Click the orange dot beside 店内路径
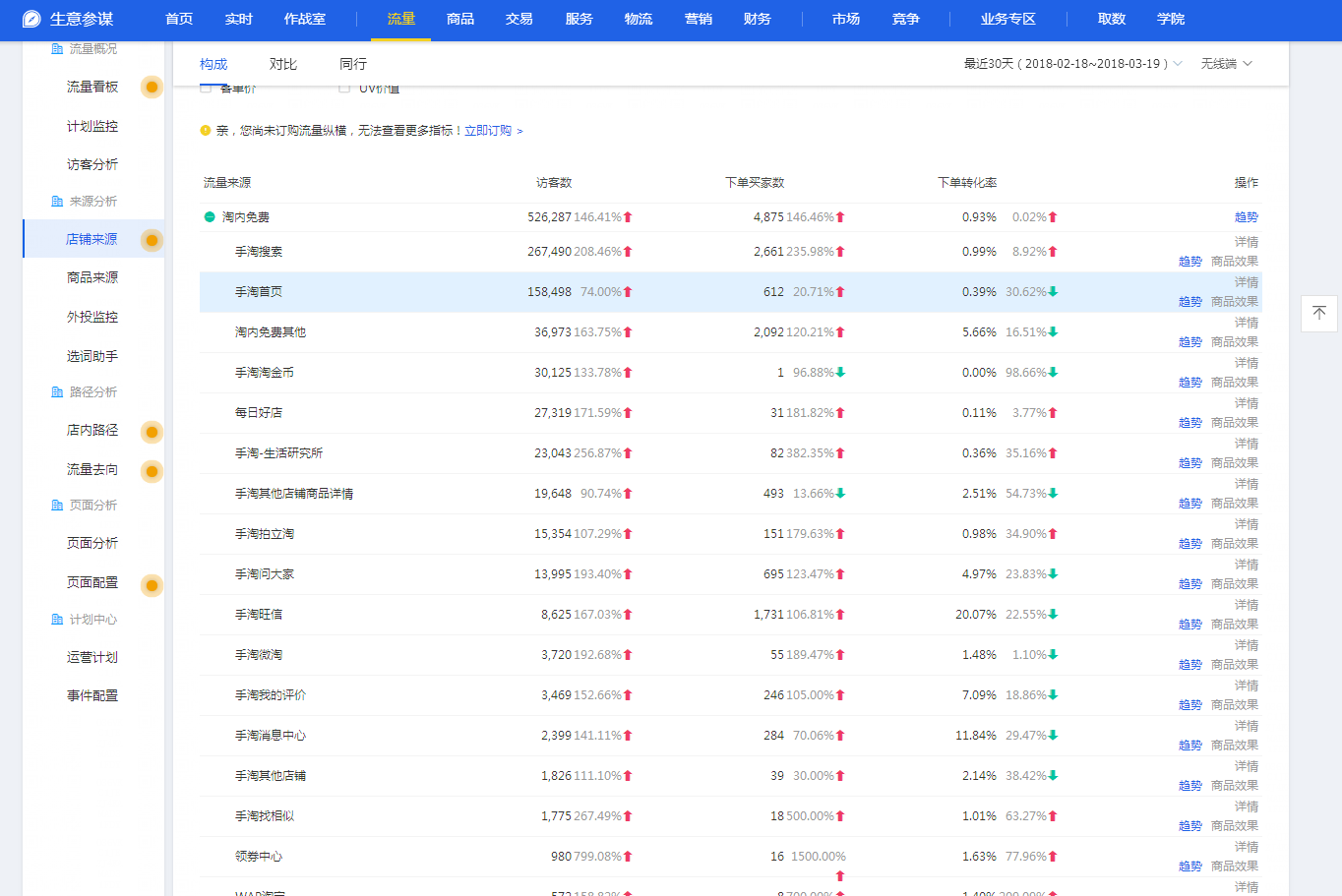1342x896 pixels. coord(152,432)
